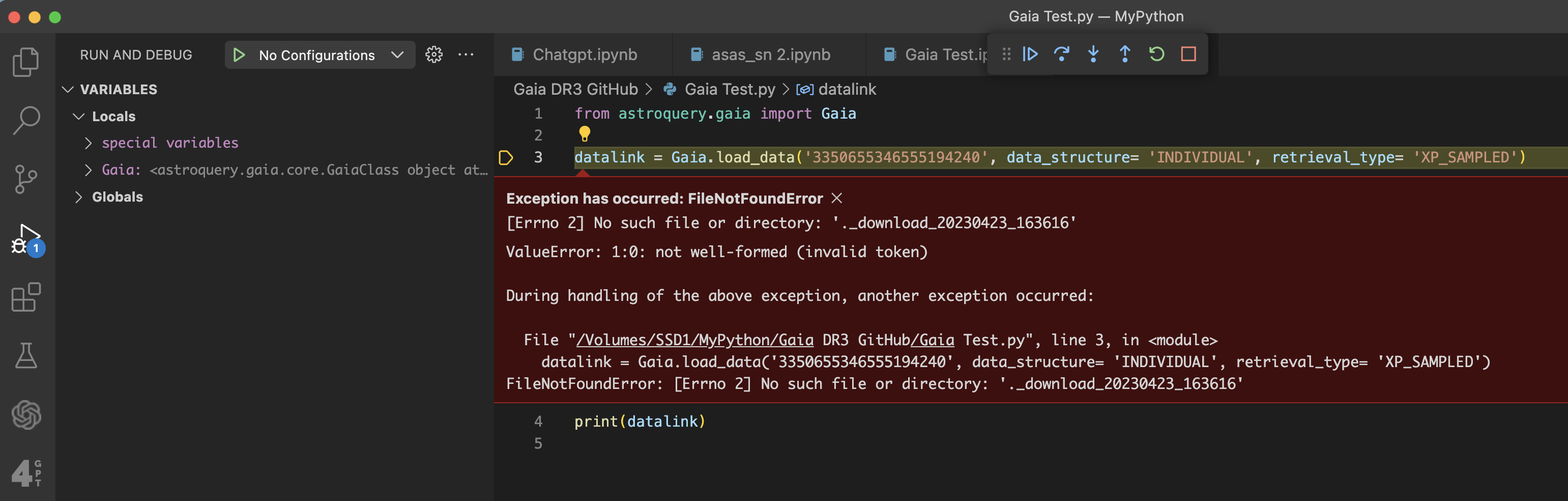Collapse the VARIABLES section
Viewport: 1568px width, 501px height.
(x=68, y=90)
